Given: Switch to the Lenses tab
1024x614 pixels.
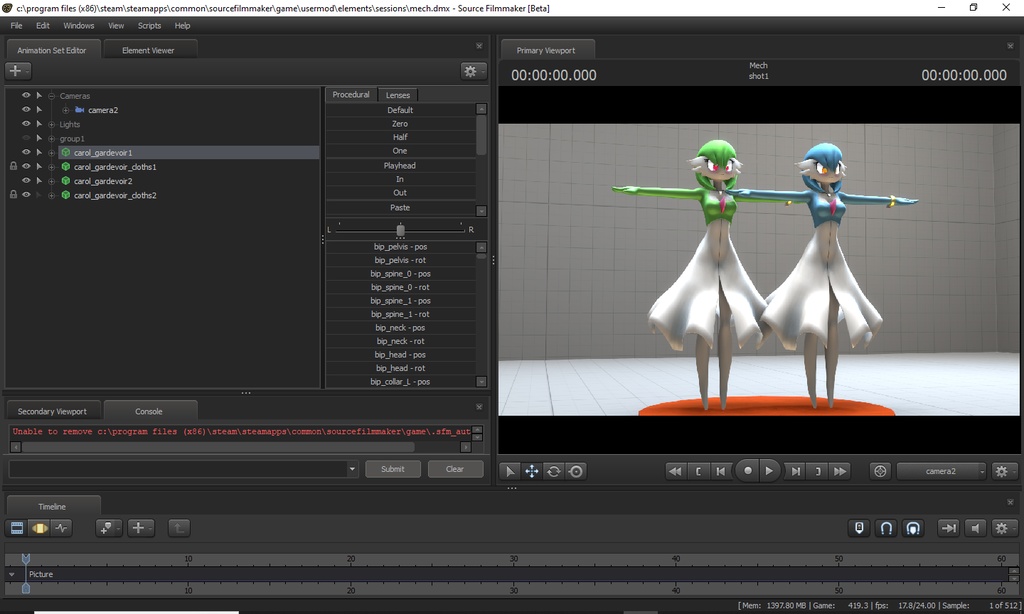Looking at the screenshot, I should pyautogui.click(x=398, y=94).
